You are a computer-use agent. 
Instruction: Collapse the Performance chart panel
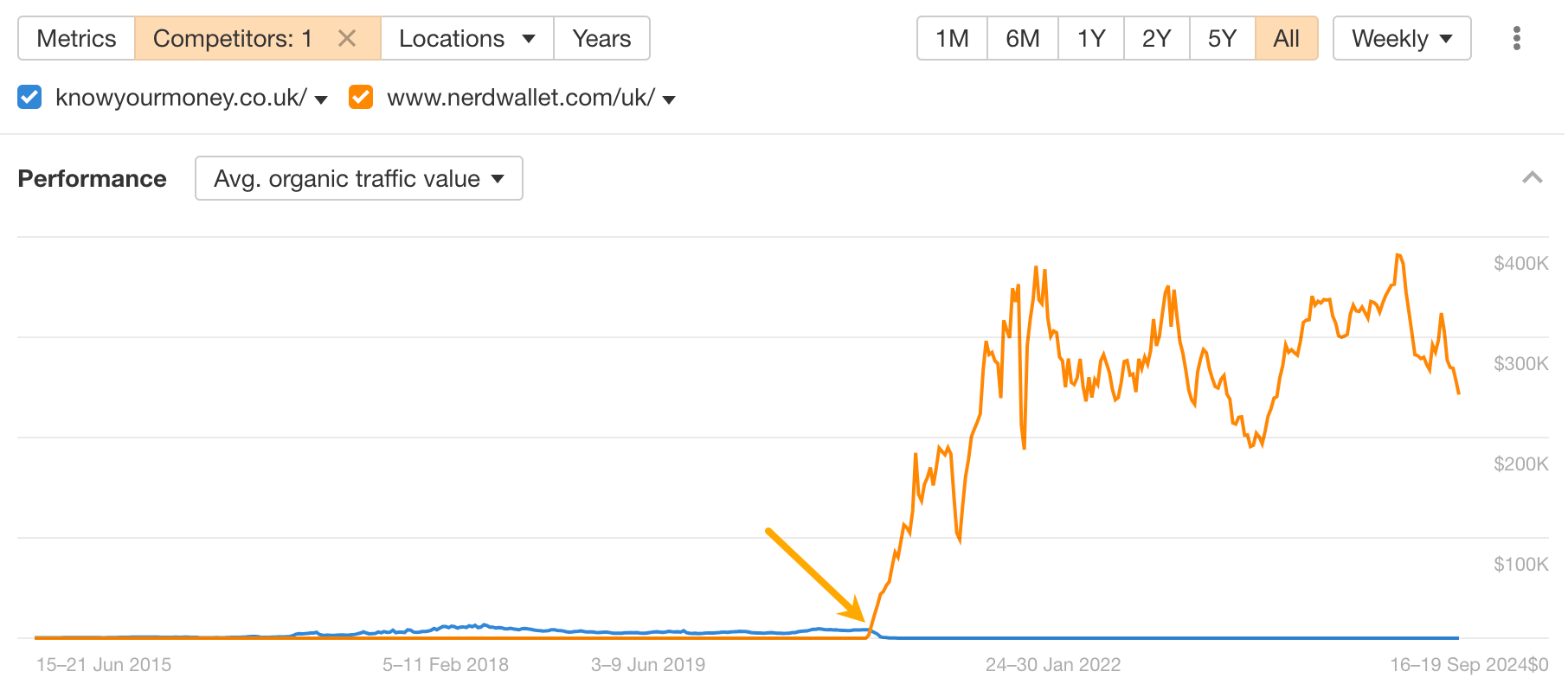pyautogui.click(x=1533, y=178)
